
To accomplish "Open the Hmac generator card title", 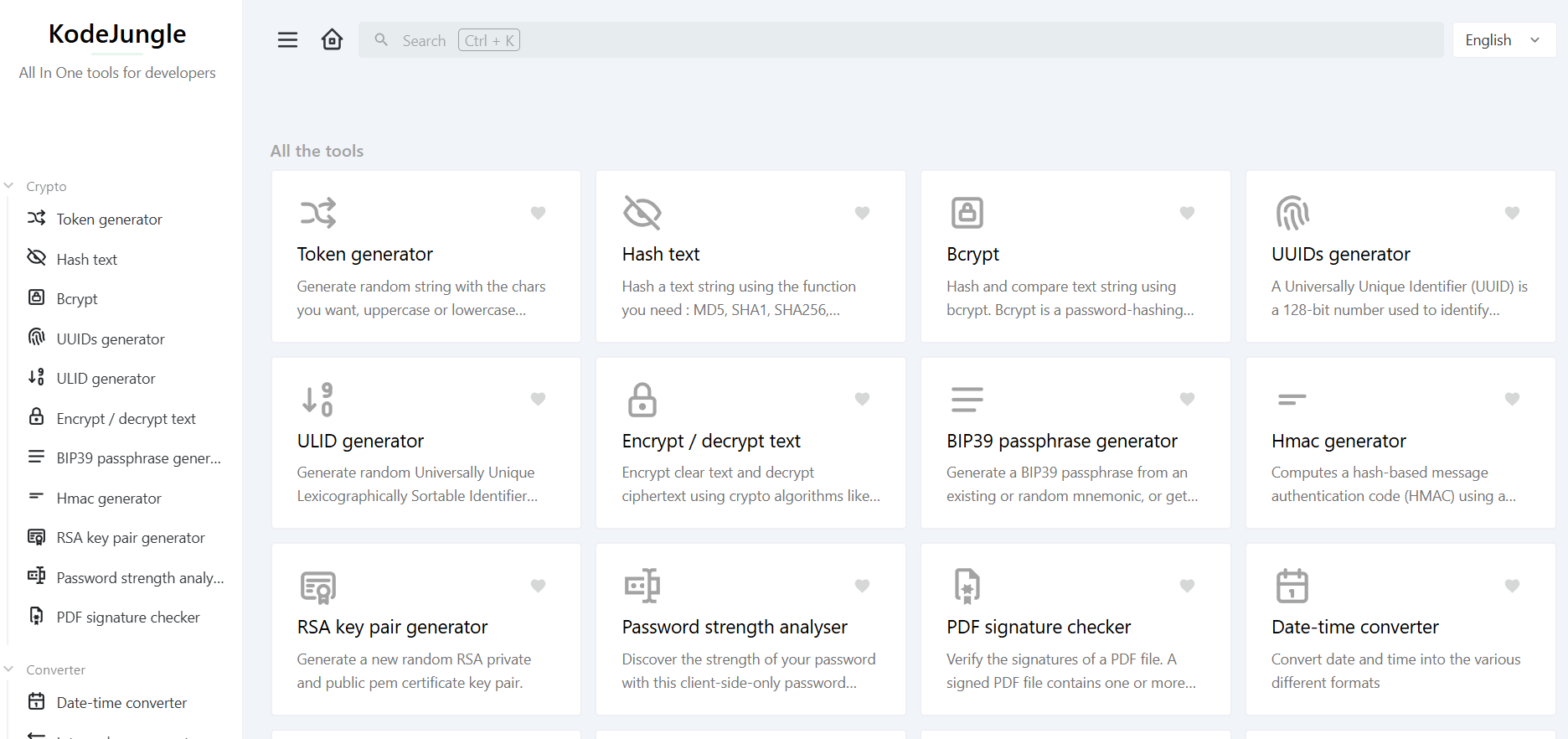I will click(1338, 441).
